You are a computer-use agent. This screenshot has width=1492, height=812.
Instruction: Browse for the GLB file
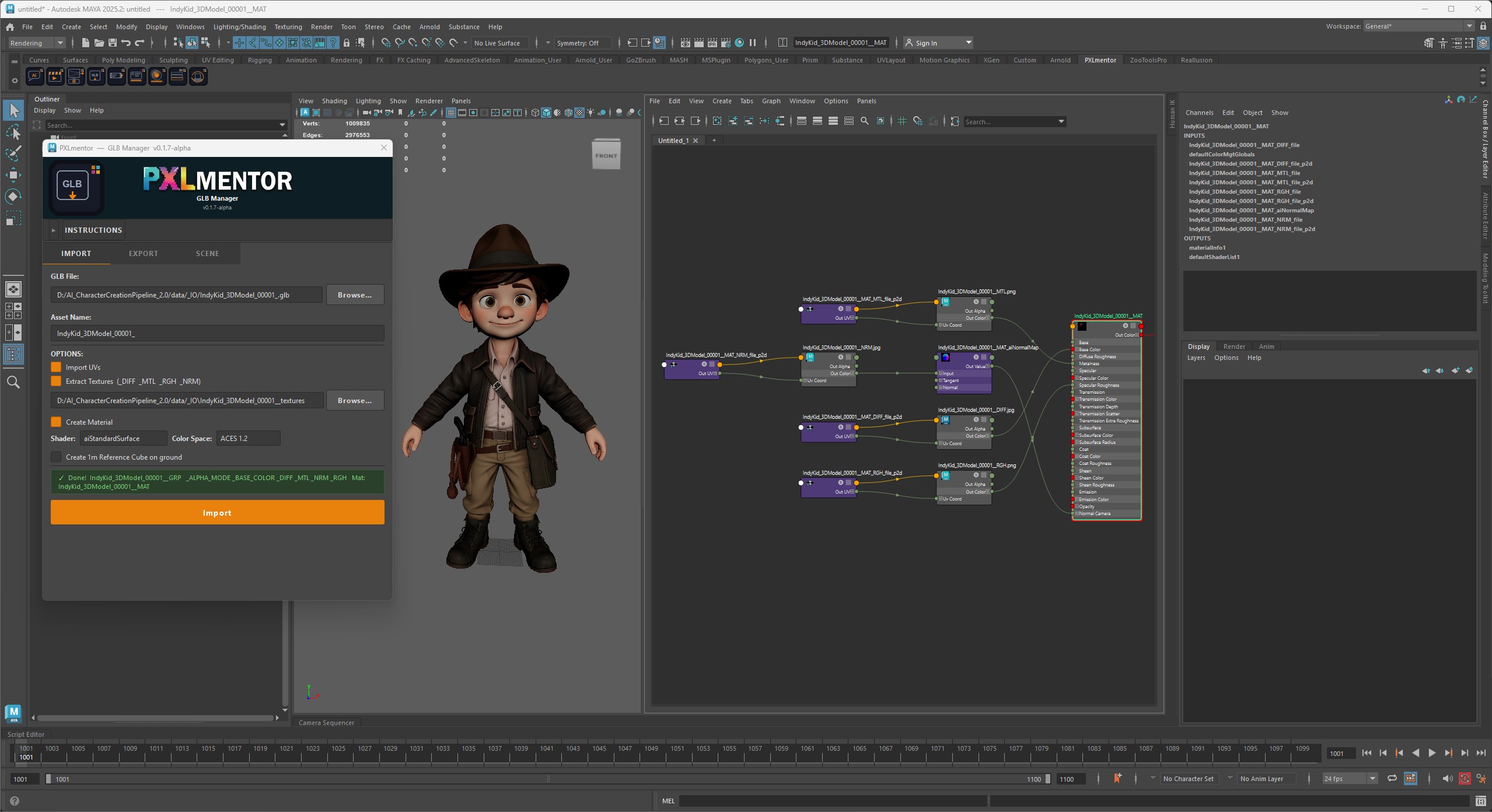click(x=354, y=295)
